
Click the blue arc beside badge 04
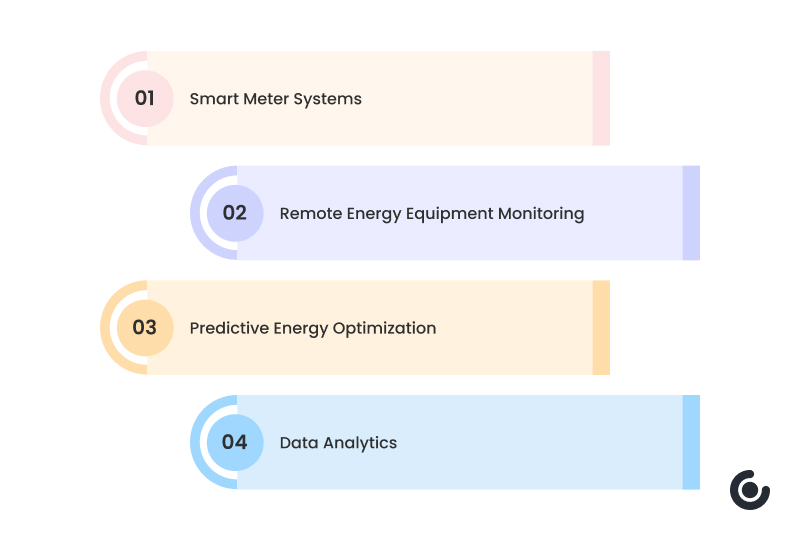(195, 442)
